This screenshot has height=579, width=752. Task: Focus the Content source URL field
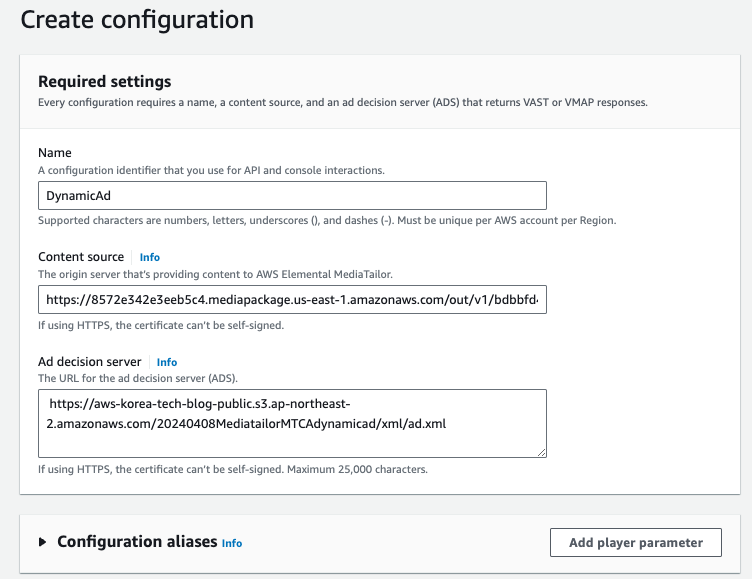coord(292,299)
